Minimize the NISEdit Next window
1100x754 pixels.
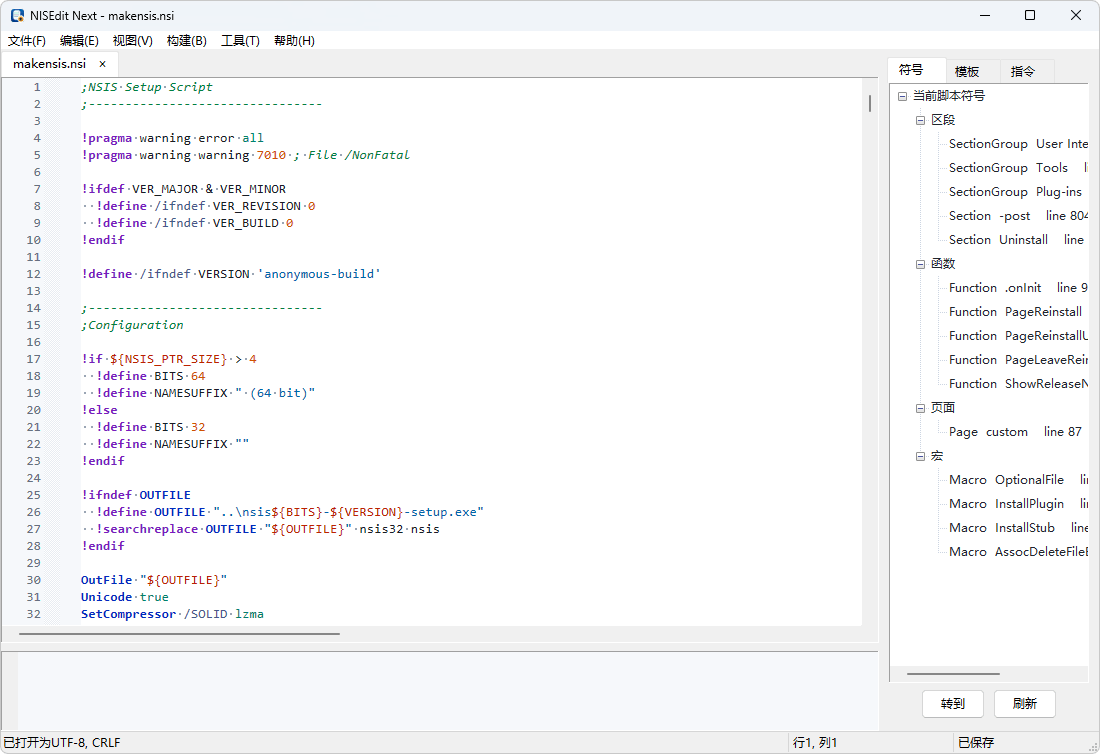click(x=986, y=15)
